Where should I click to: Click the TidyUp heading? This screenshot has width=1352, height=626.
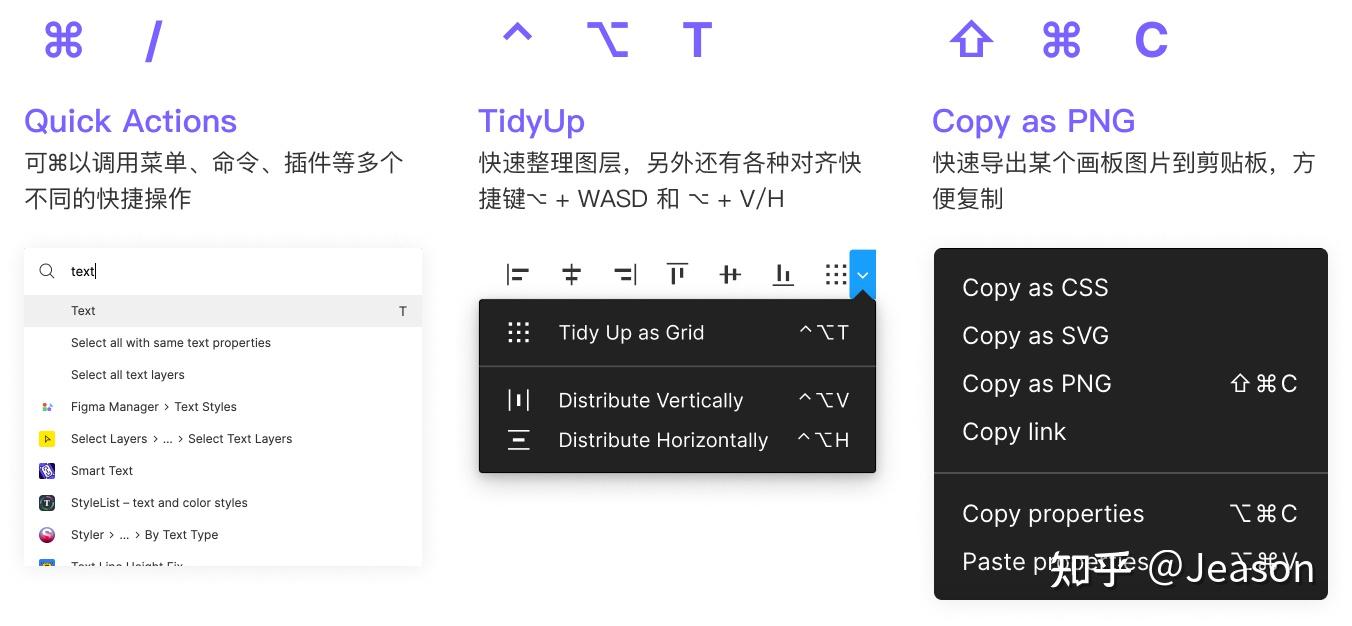point(531,122)
